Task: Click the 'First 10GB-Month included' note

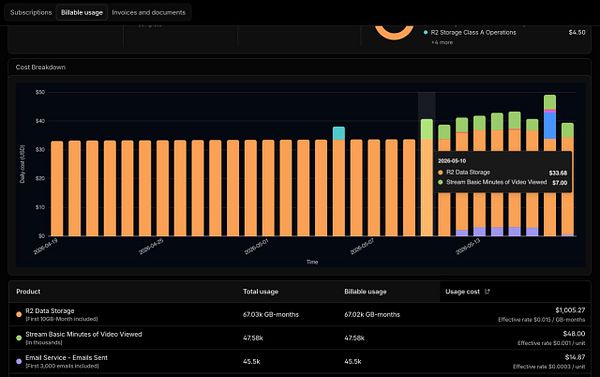Action: coord(62,319)
